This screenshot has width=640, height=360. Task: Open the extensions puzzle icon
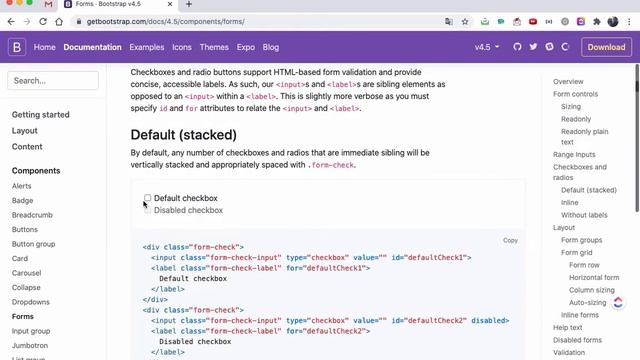click(597, 22)
